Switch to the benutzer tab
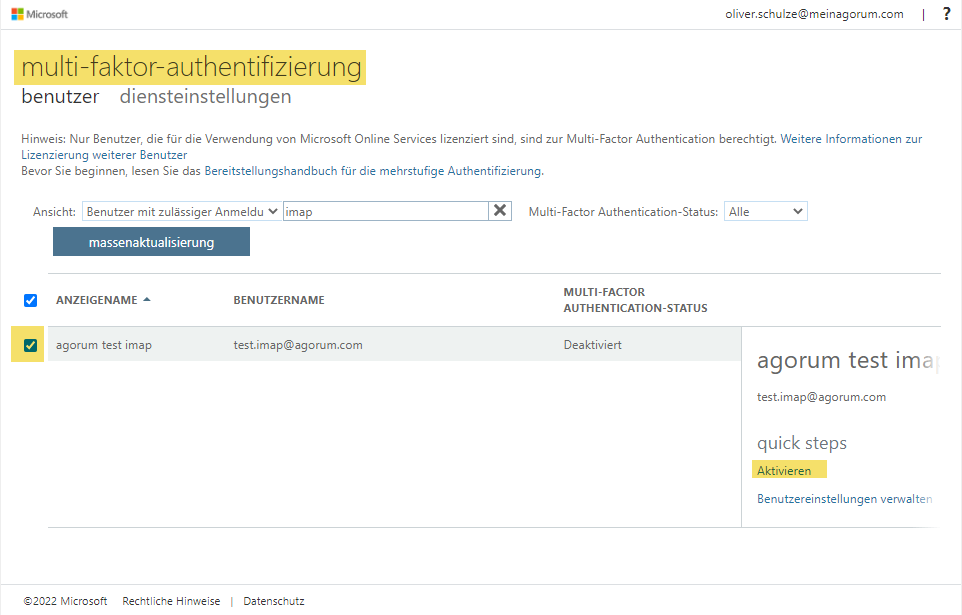 (x=60, y=96)
